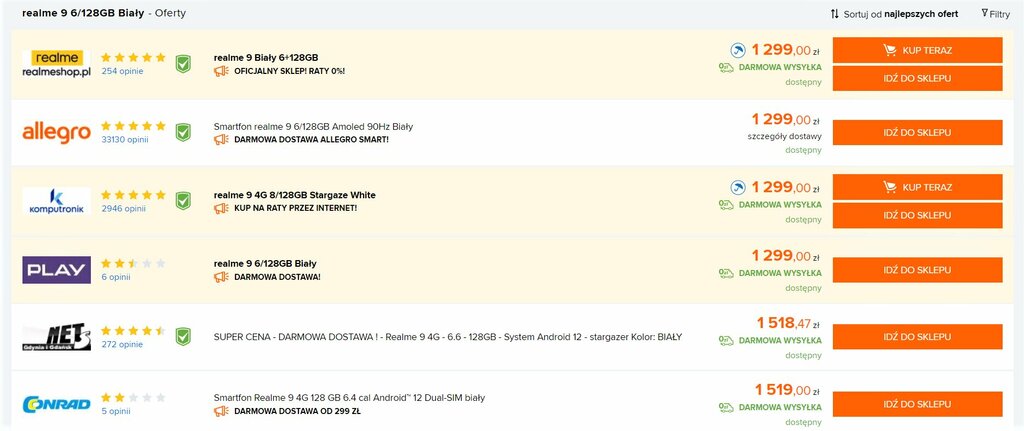Click trusted-shop shield badge for allegro

pos(184,133)
